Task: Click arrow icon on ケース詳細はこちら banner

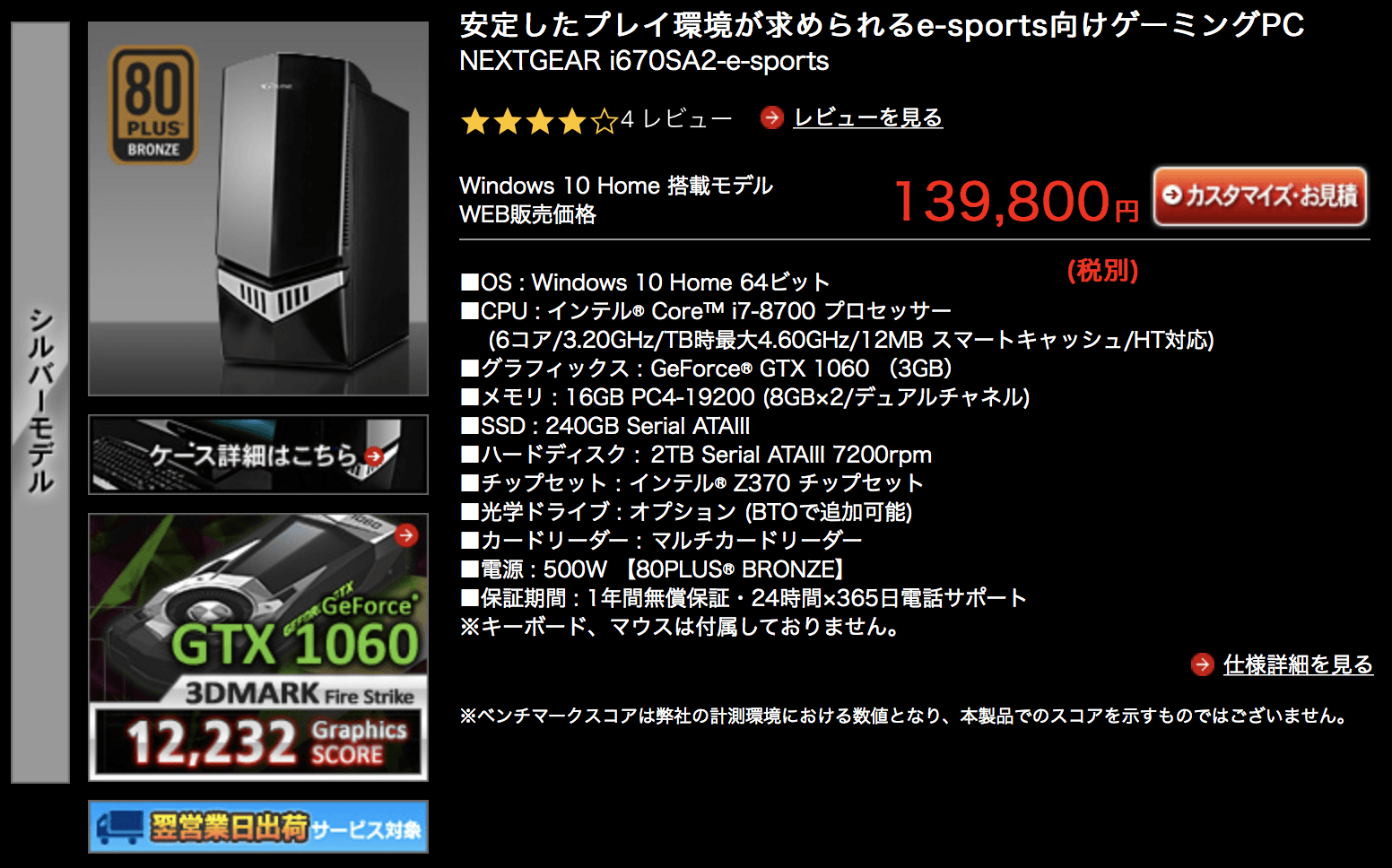Action: tap(374, 456)
